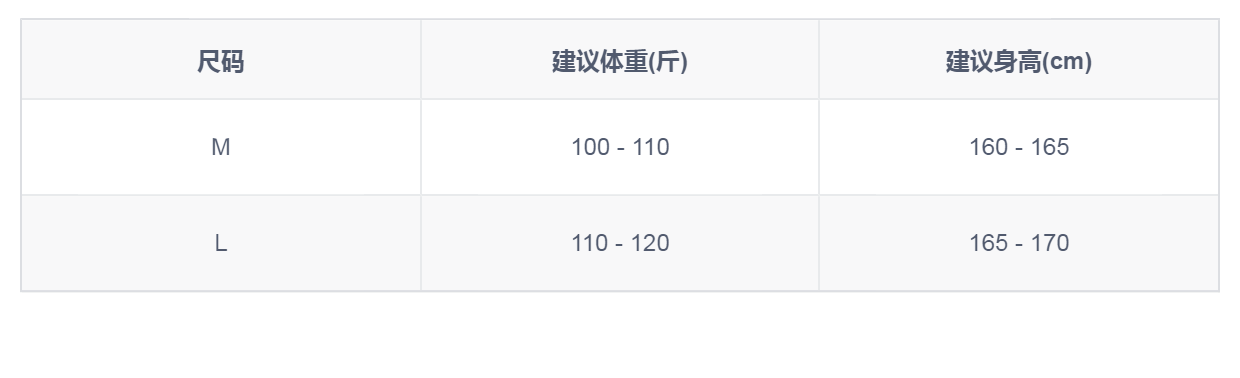This screenshot has height=378, width=1240.
Task: Select the size L cell
Action: (221, 243)
